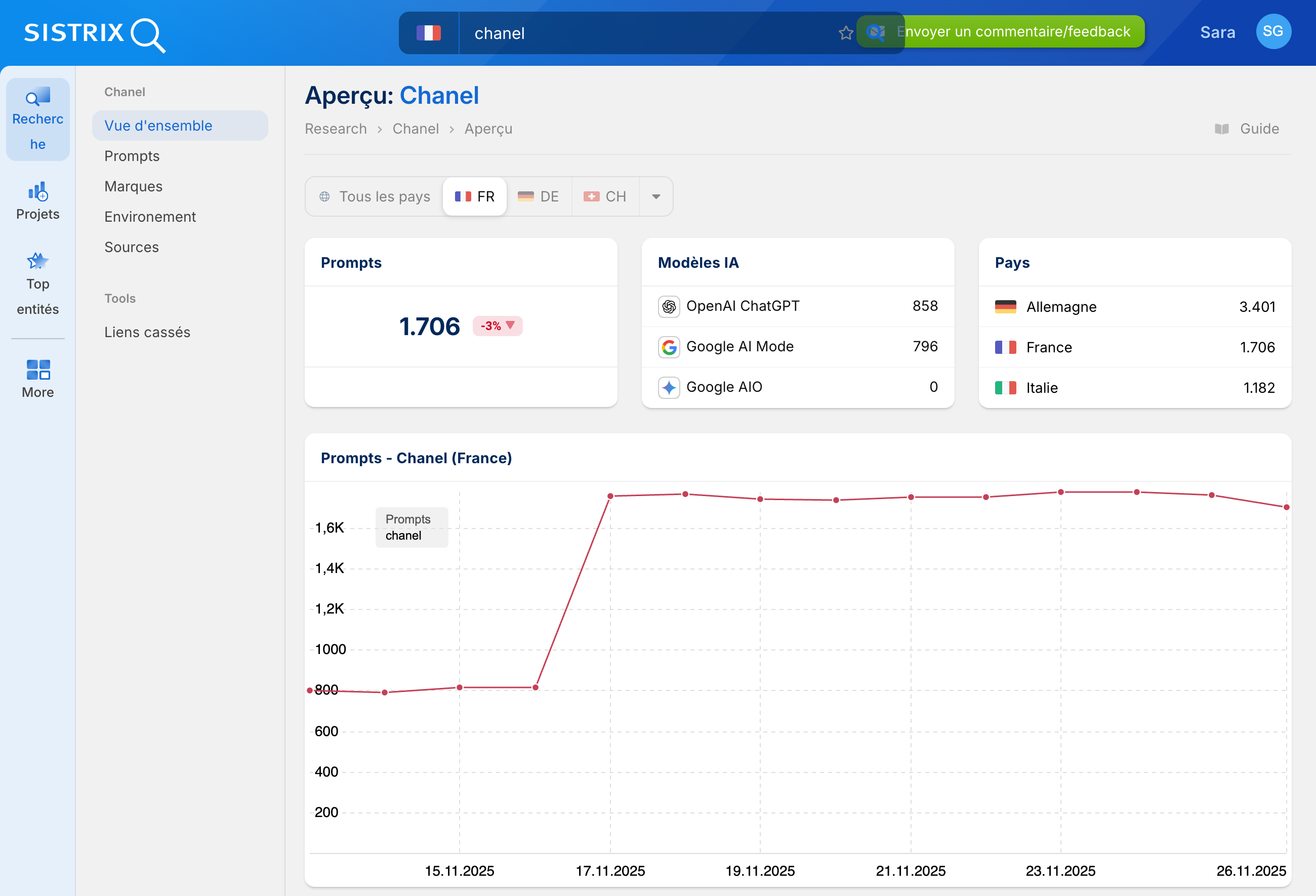
Task: Open the Liens cassés tool
Action: tap(147, 332)
